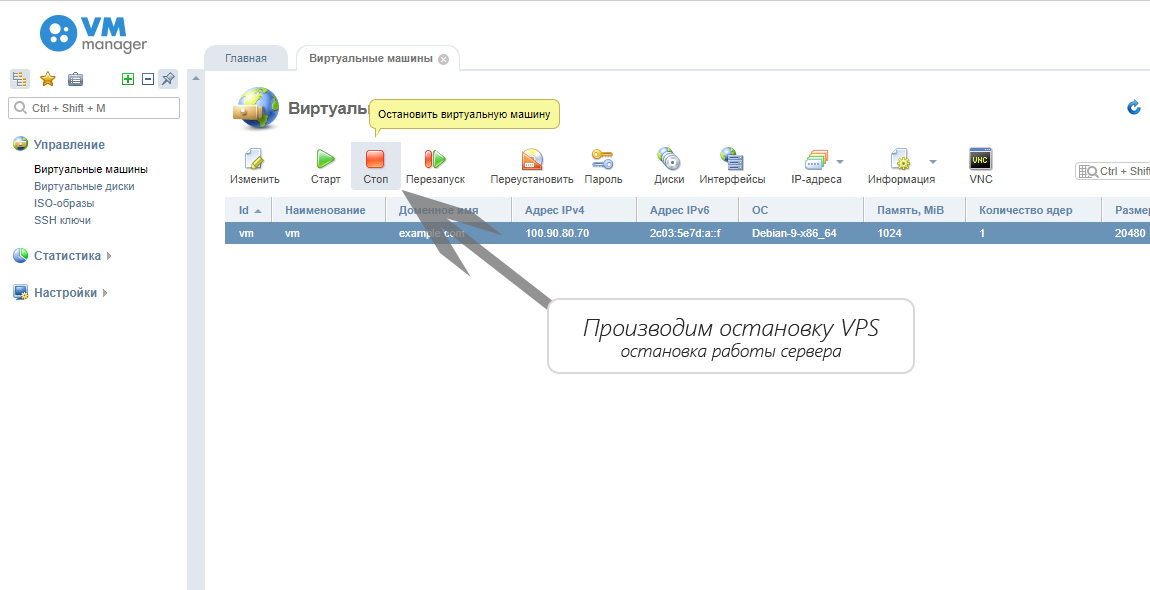The width and height of the screenshot is (1150, 590).
Task: Open favorites with the star icon
Action: pos(48,79)
